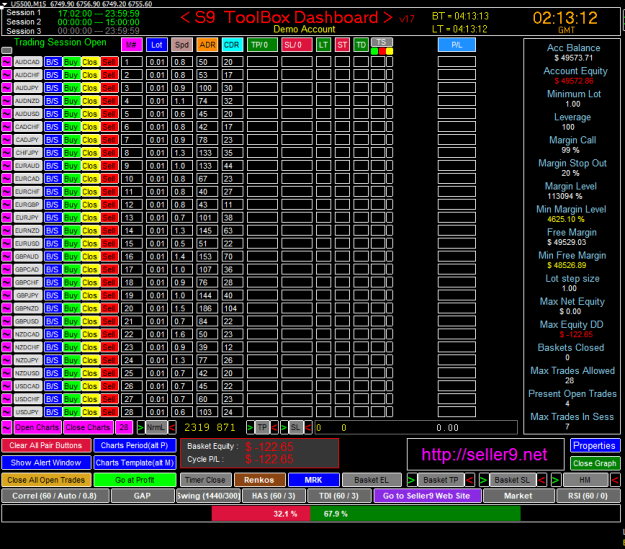Click the green arrow left of Basket SL
This screenshot has height=549, width=625.
(483, 480)
